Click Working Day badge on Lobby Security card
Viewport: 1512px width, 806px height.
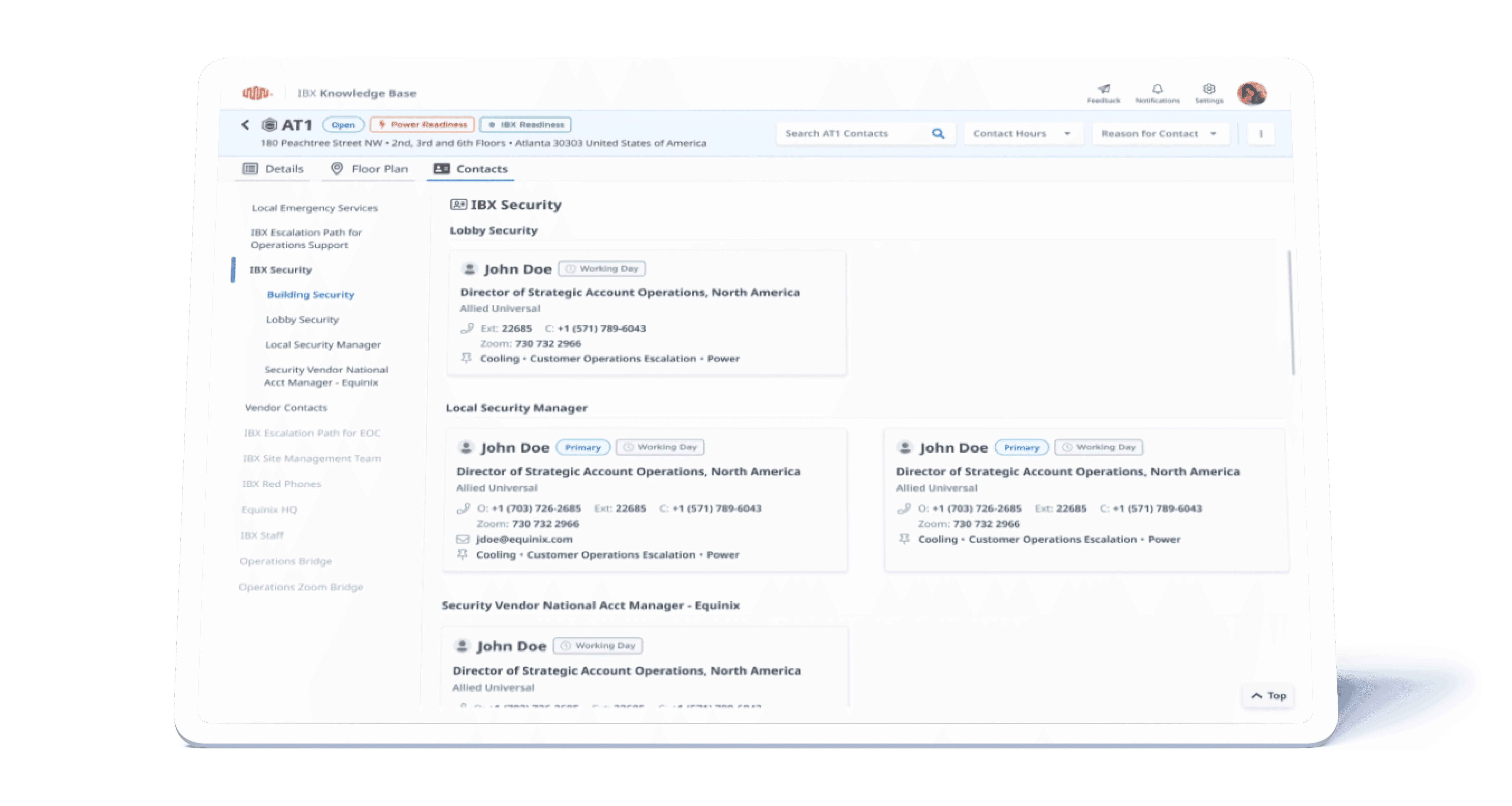(x=602, y=269)
